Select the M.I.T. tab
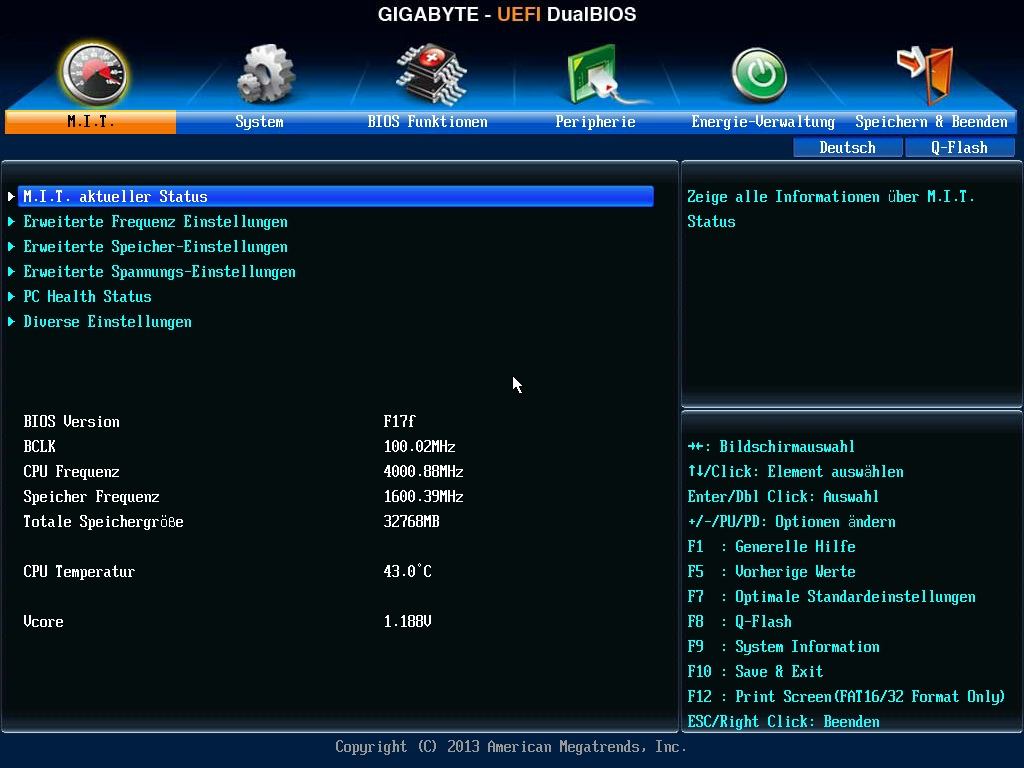The image size is (1024, 768). click(x=90, y=122)
